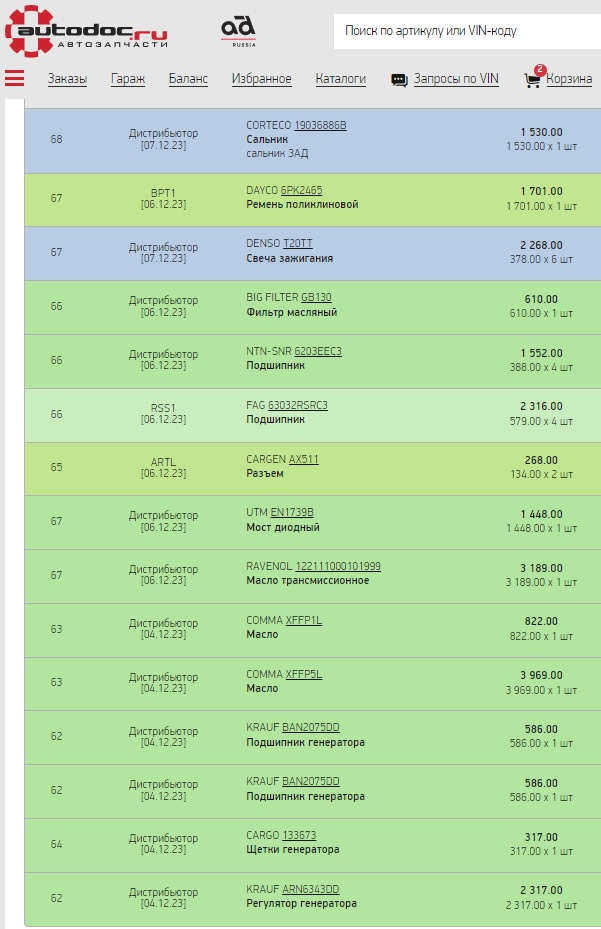Open the red hamburger menu icon
601x929 pixels.
click(15, 78)
